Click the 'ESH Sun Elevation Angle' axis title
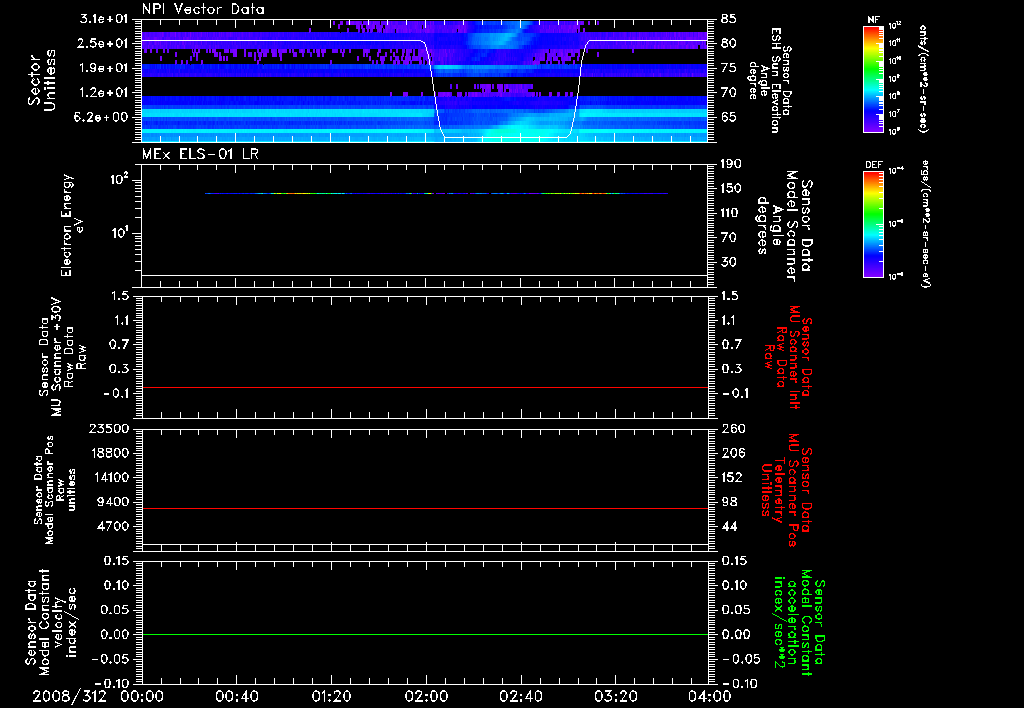Screen dimensions: 1024x708 tap(770, 80)
